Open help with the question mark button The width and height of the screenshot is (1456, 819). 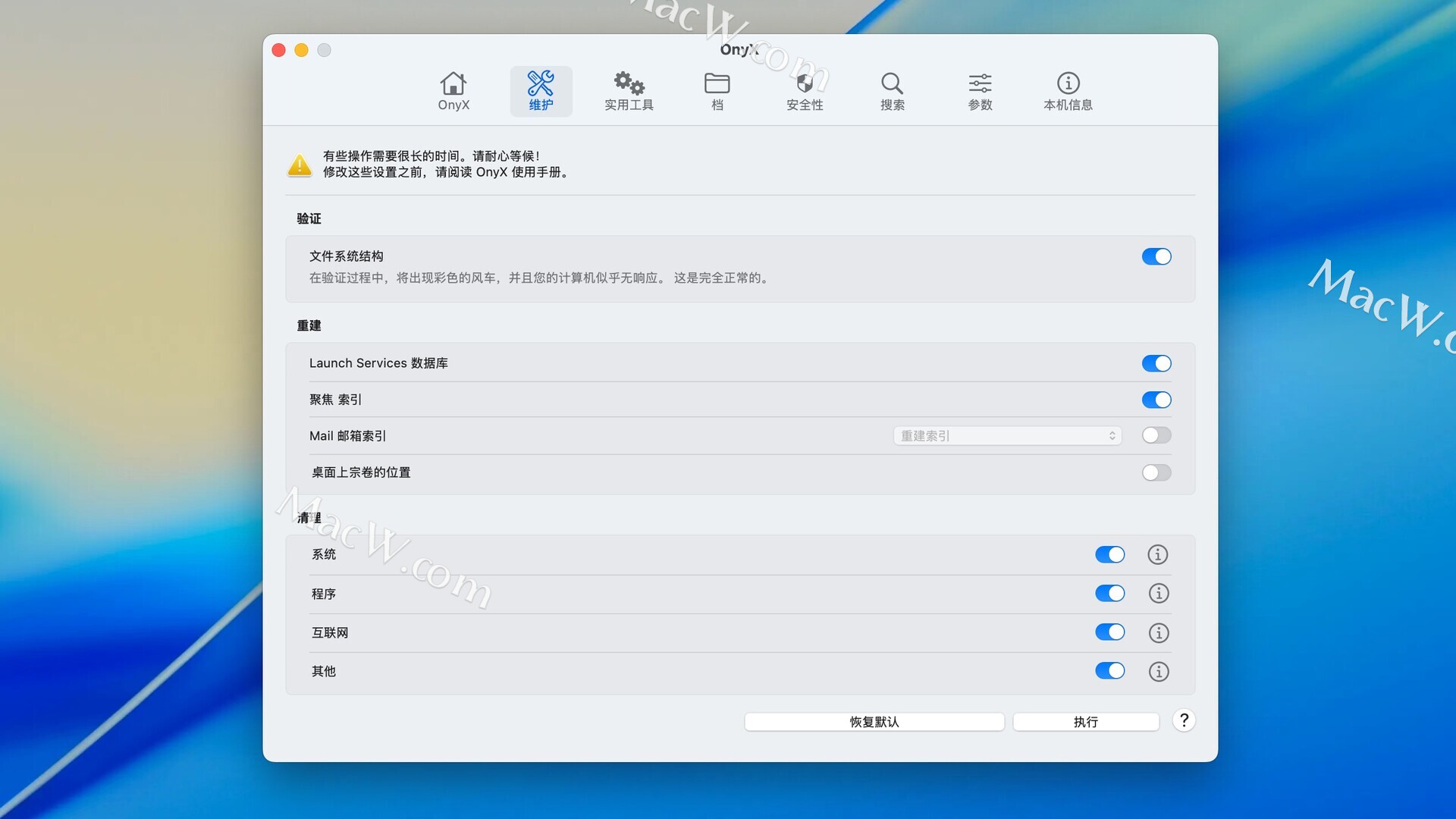coord(1184,720)
